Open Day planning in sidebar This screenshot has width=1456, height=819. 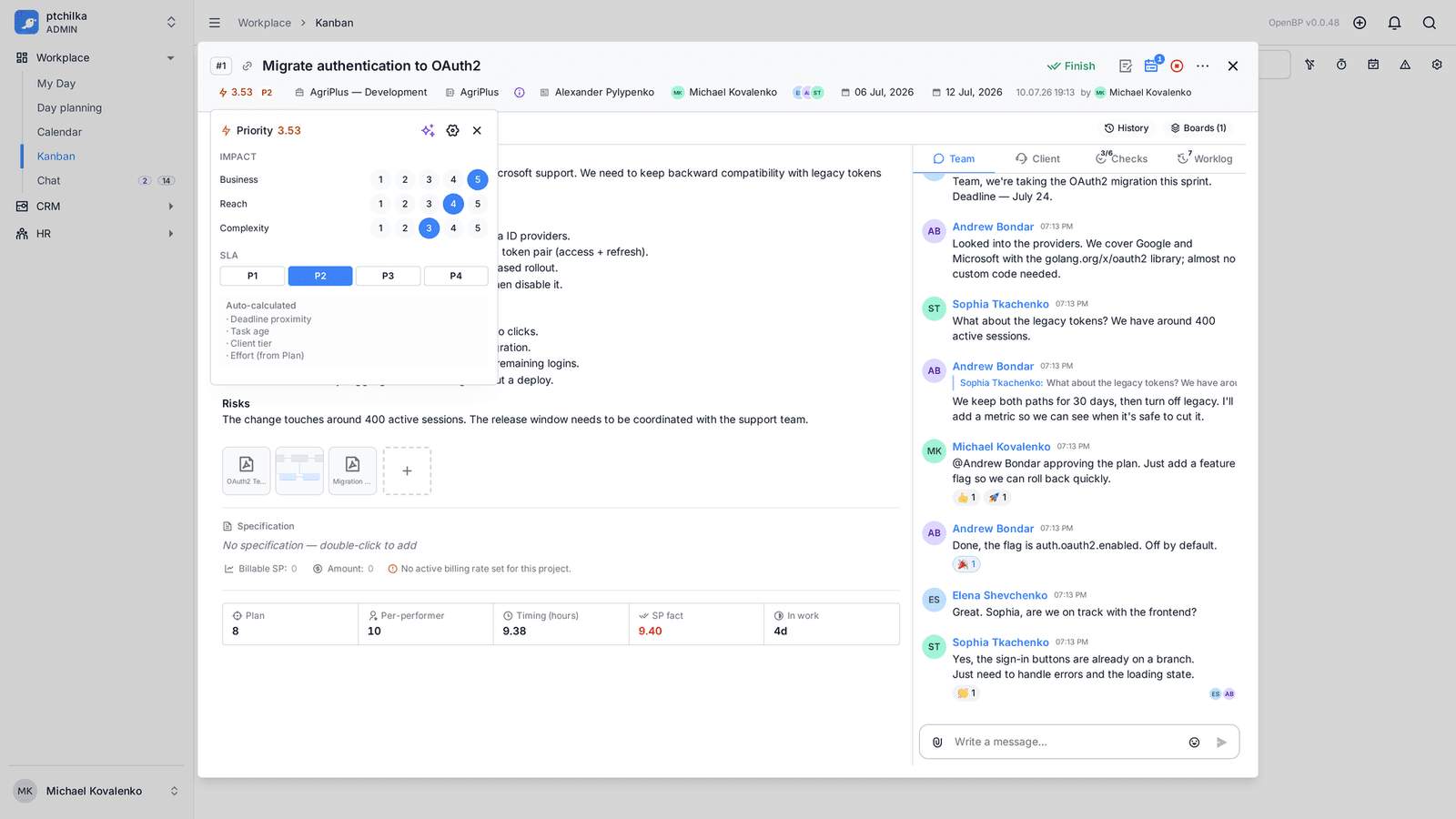69,108
